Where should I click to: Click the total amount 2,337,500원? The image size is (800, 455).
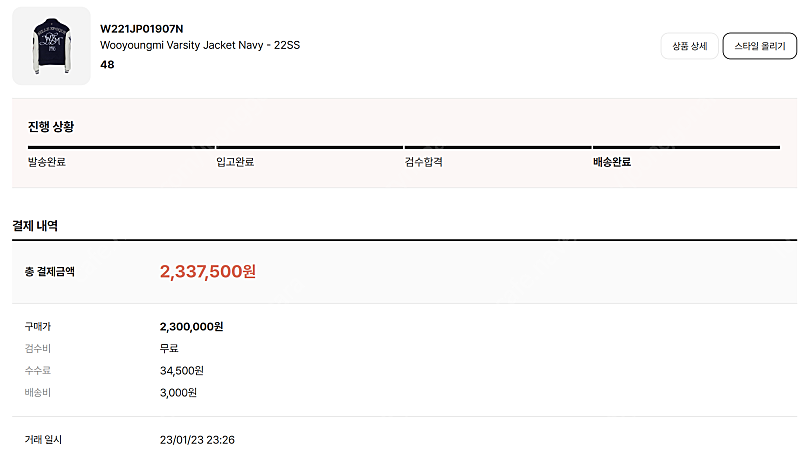(207, 271)
